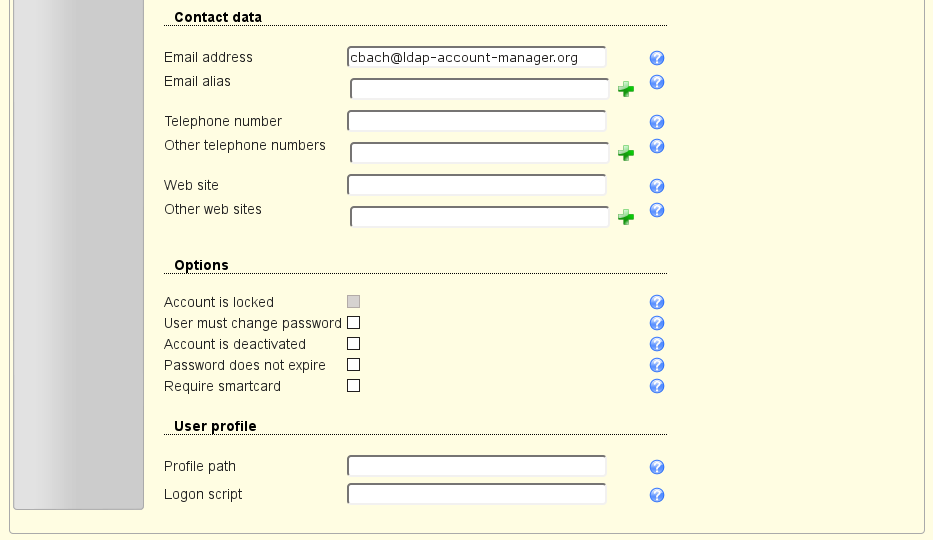Focus the Logon script input field
Image resolution: width=933 pixels, height=540 pixels.
click(477, 495)
